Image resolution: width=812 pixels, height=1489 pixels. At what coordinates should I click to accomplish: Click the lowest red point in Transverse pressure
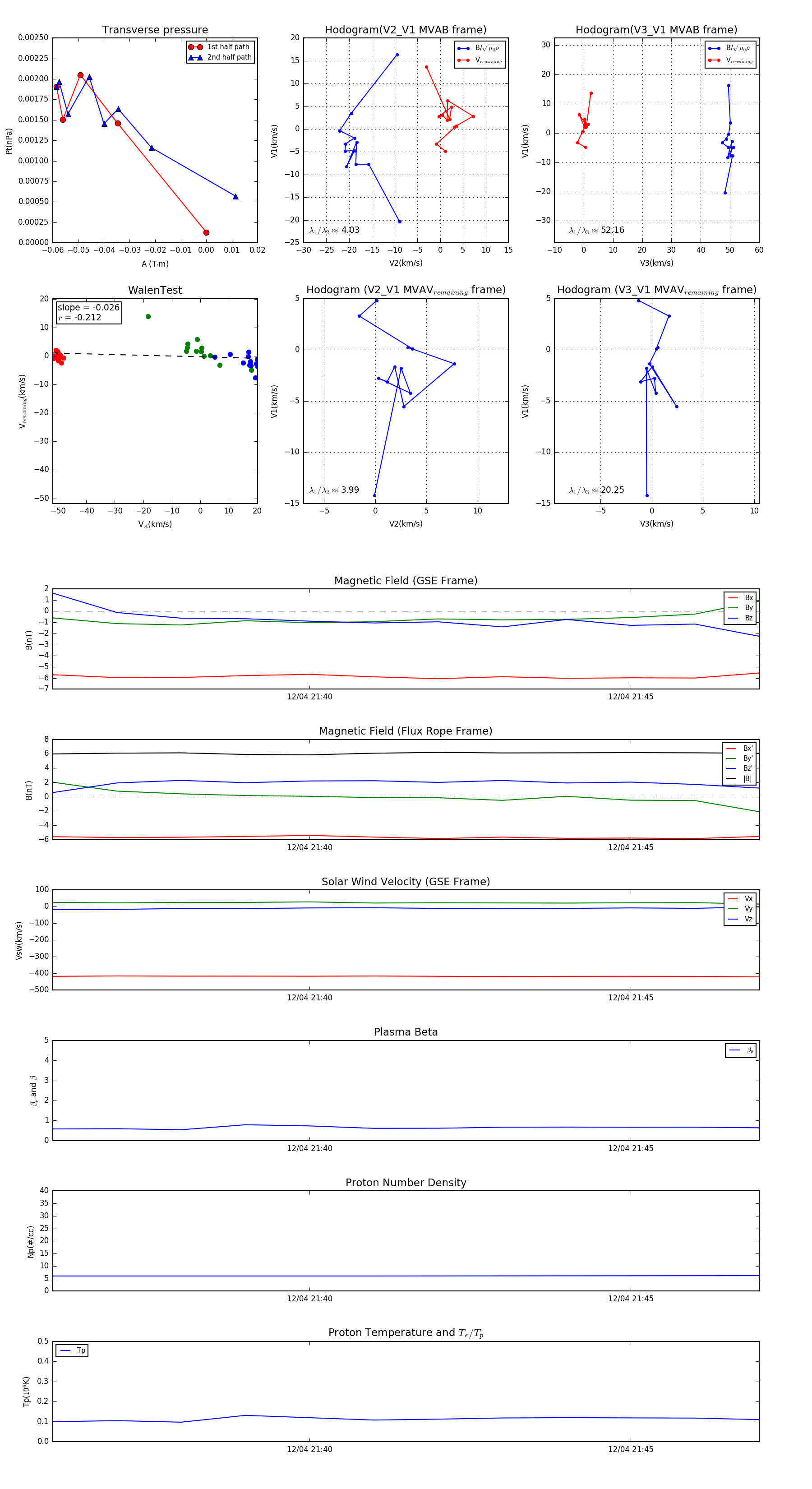(x=206, y=232)
